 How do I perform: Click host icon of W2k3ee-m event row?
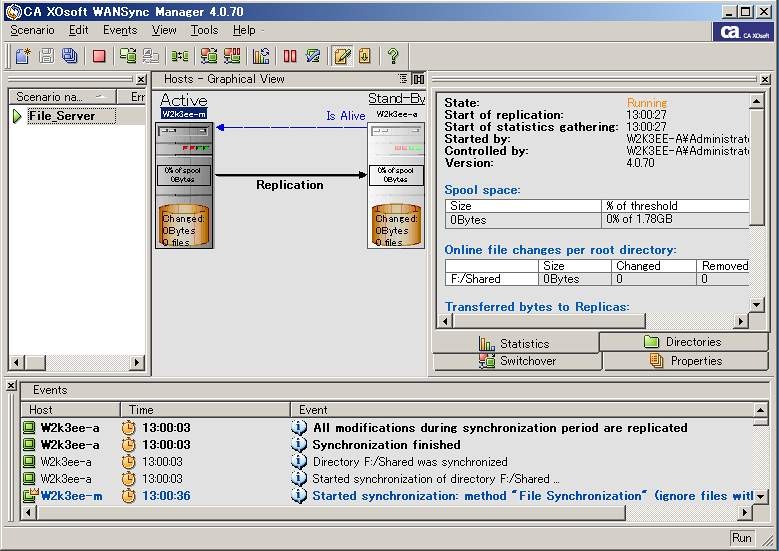tap(30, 495)
